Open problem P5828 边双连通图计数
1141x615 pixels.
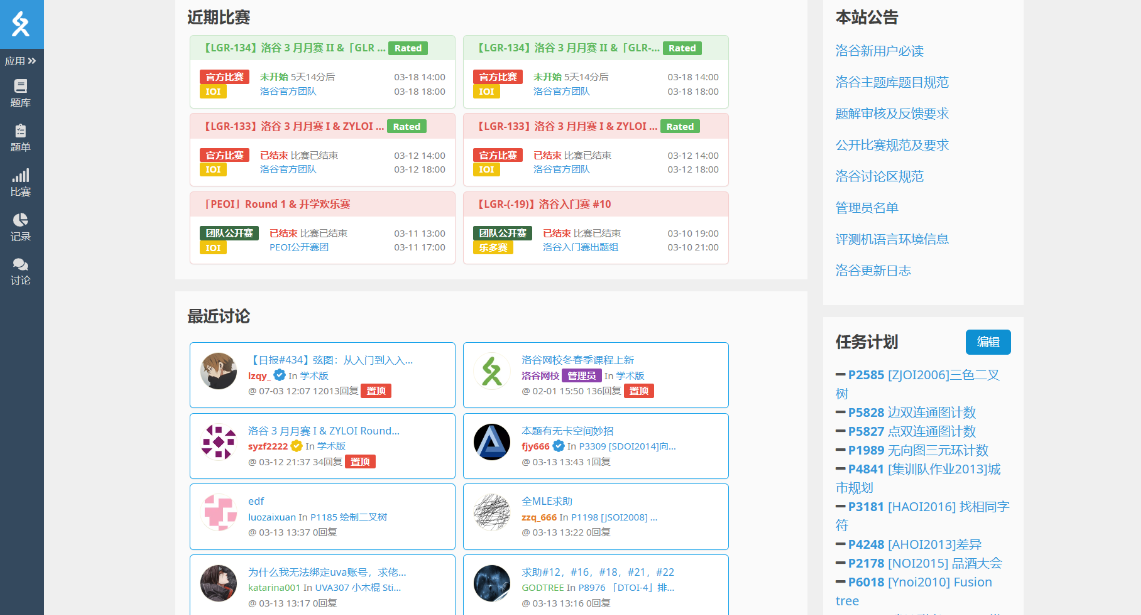tap(866, 412)
